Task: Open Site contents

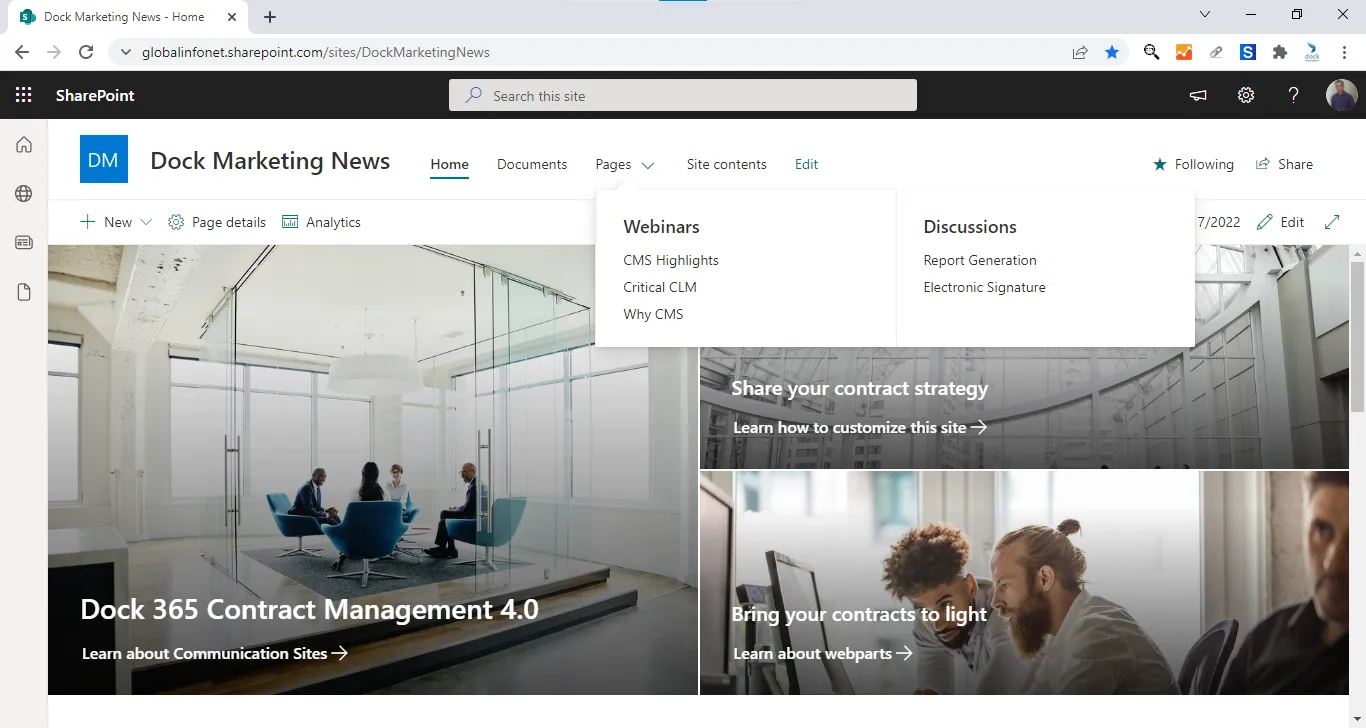Action: [x=727, y=164]
